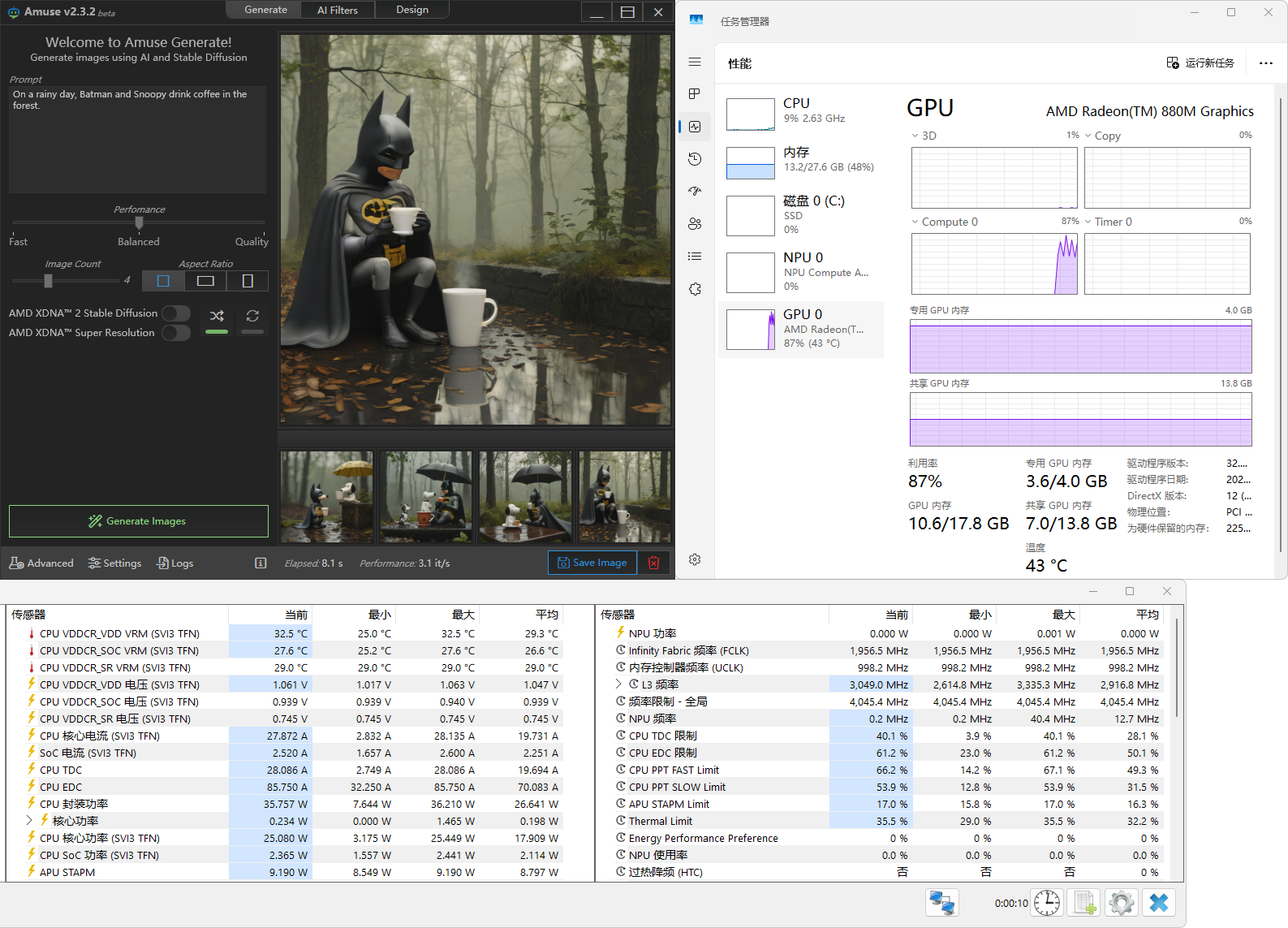Expand the L3 频率 sensor row
The width and height of the screenshot is (1288, 928).
(618, 684)
